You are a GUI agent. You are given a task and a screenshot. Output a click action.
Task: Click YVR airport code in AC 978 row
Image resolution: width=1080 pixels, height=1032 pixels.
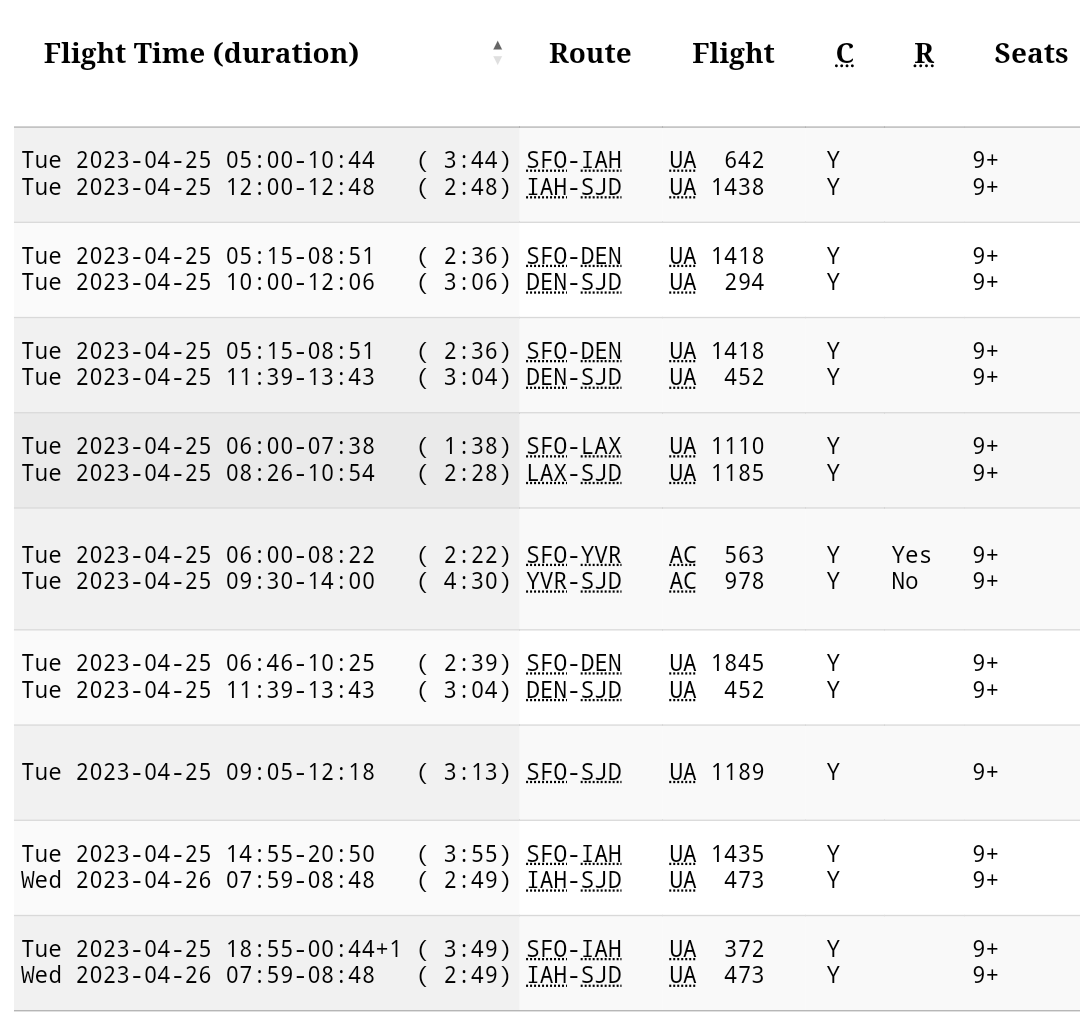click(x=546, y=581)
